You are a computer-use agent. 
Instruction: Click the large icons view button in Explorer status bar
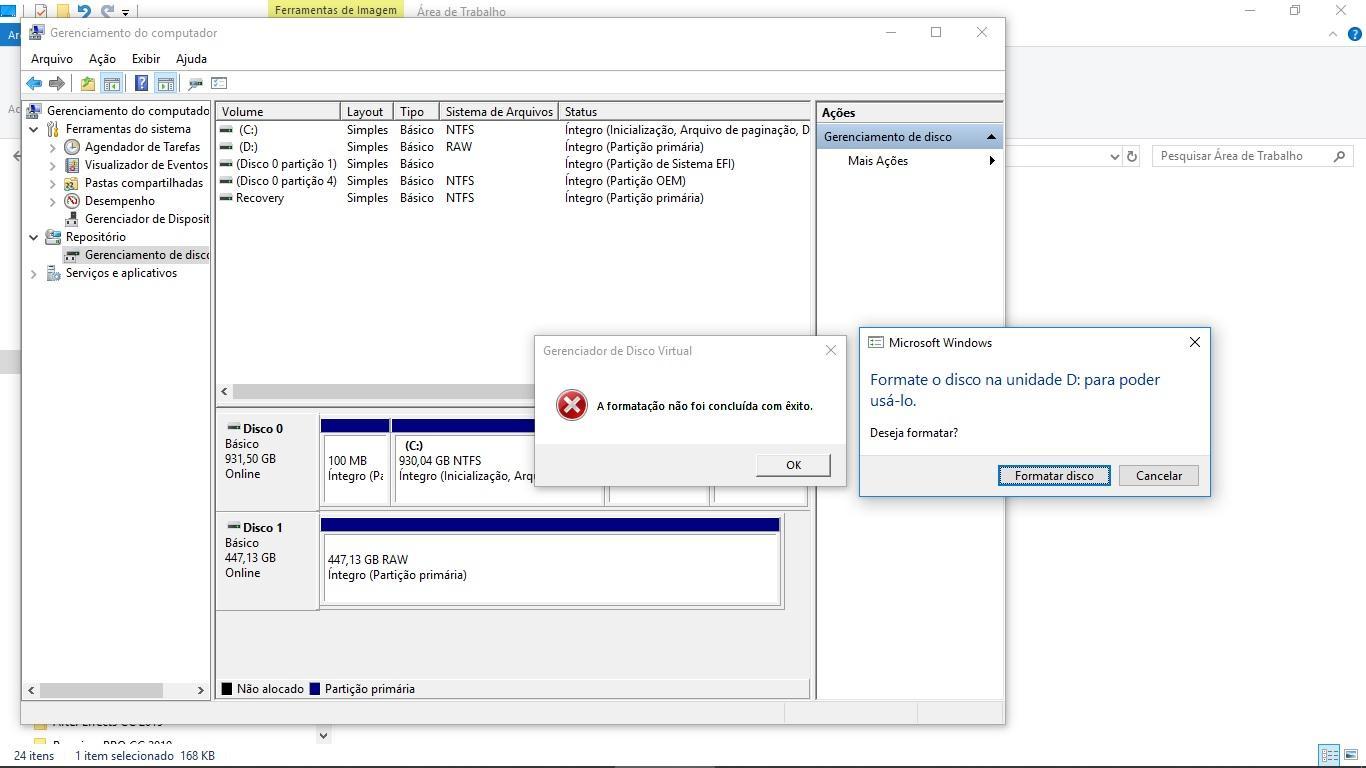[1352, 755]
